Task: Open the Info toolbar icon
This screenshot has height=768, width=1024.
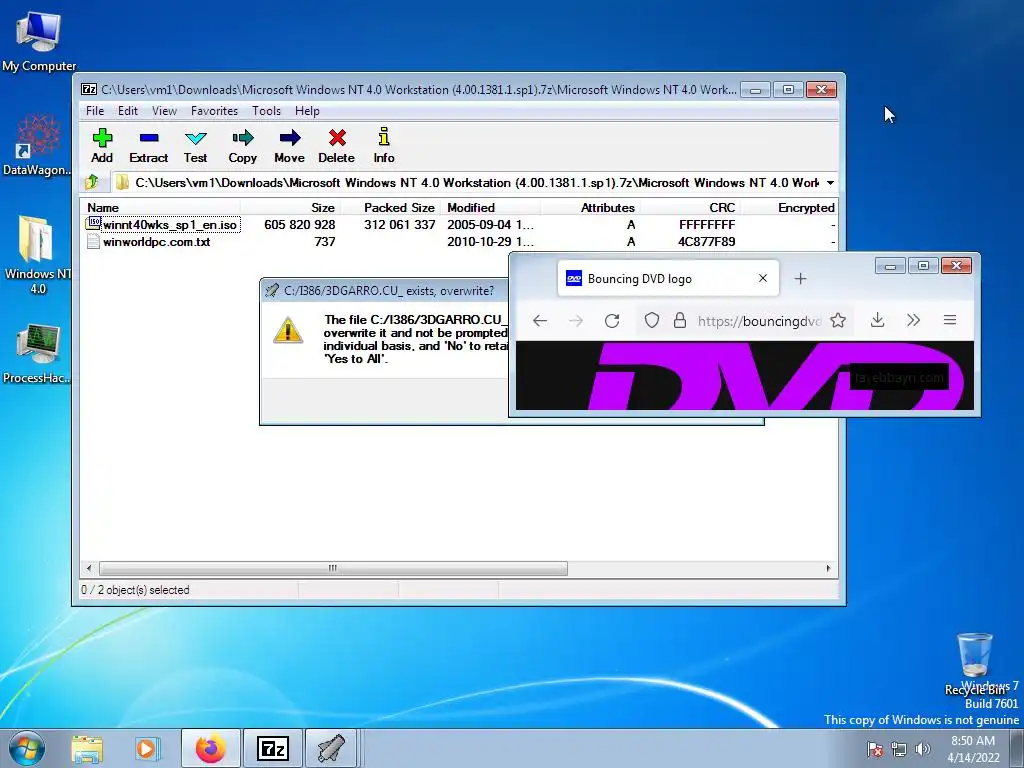Action: pyautogui.click(x=384, y=146)
